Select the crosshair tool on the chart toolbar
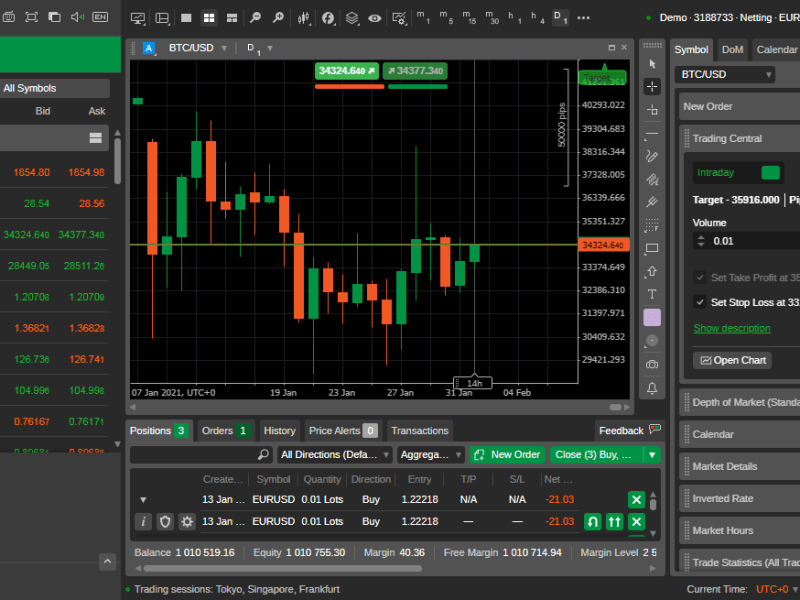The image size is (800, 600). 653,87
